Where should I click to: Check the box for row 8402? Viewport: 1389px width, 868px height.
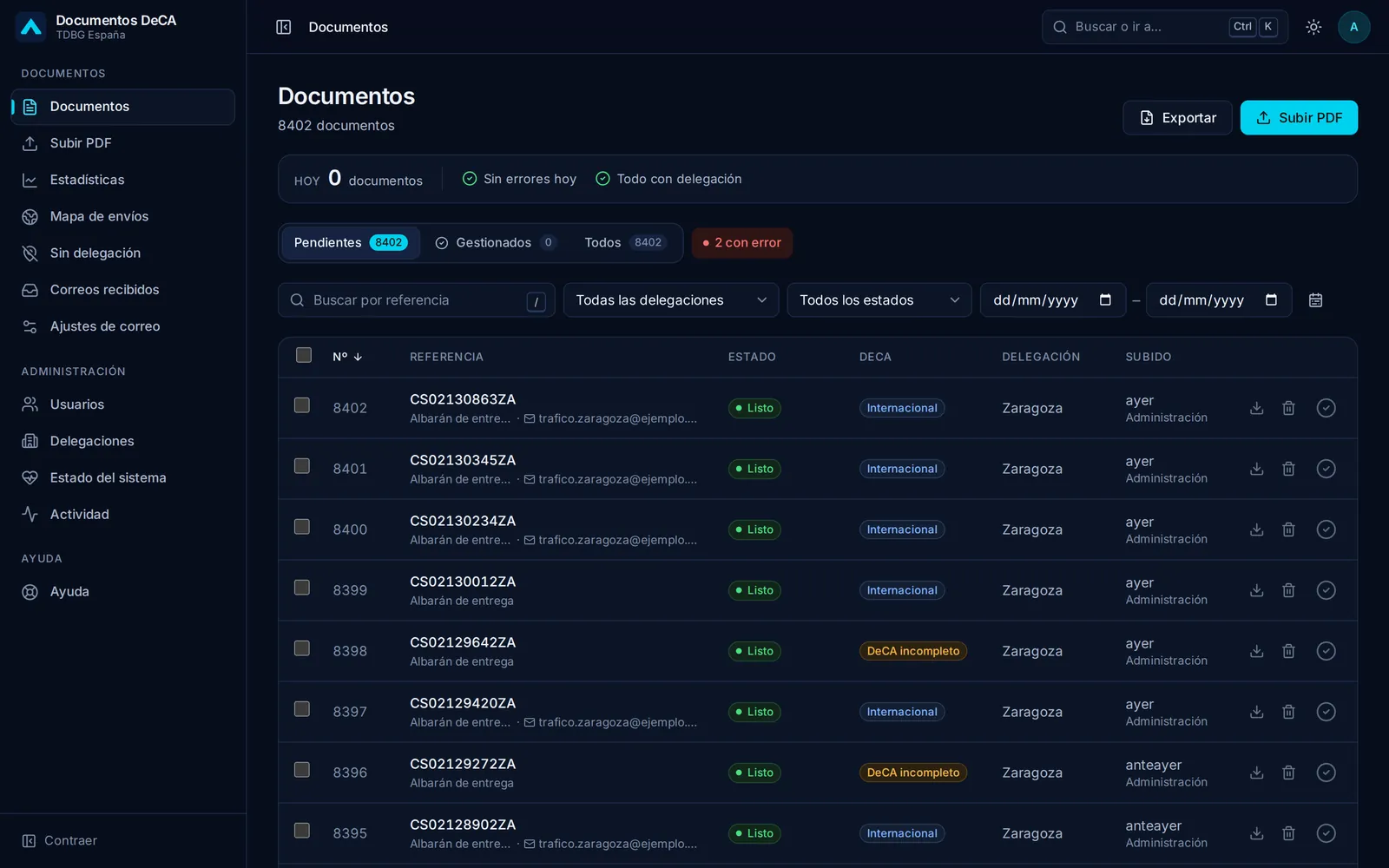coord(302,405)
